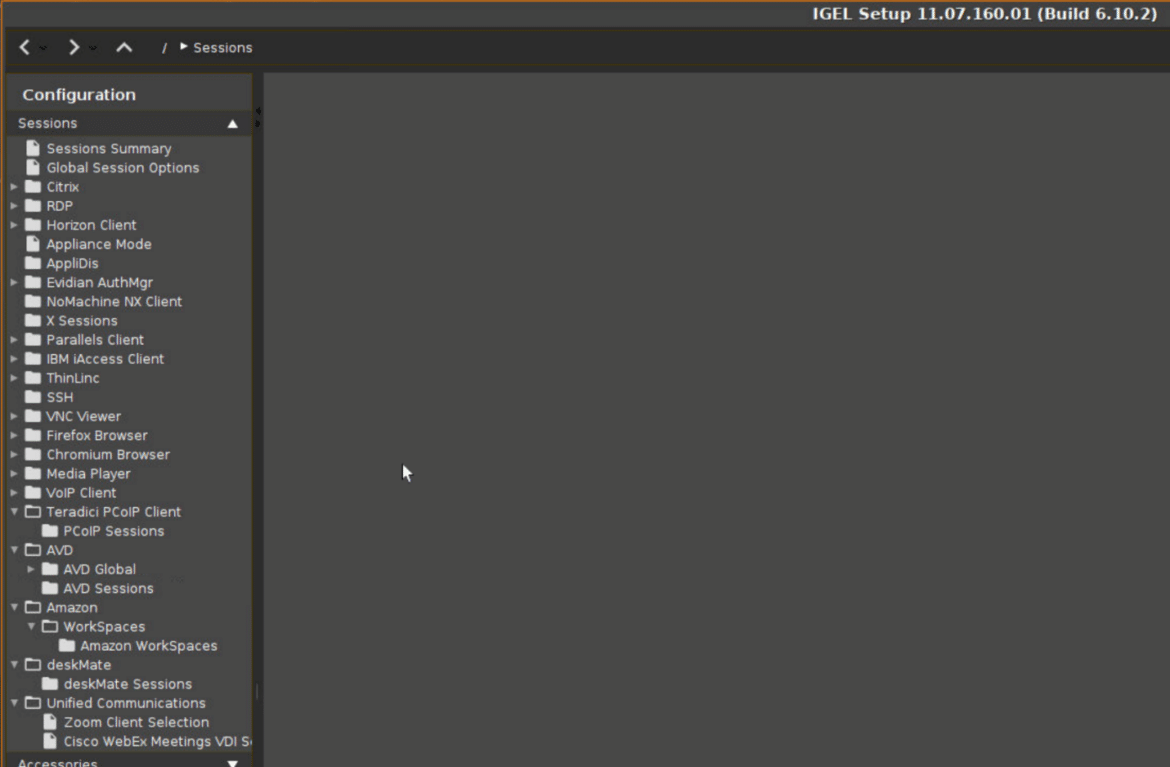Open Cisco WebEx Meetings VDI page
1170x767 pixels.
(x=147, y=741)
